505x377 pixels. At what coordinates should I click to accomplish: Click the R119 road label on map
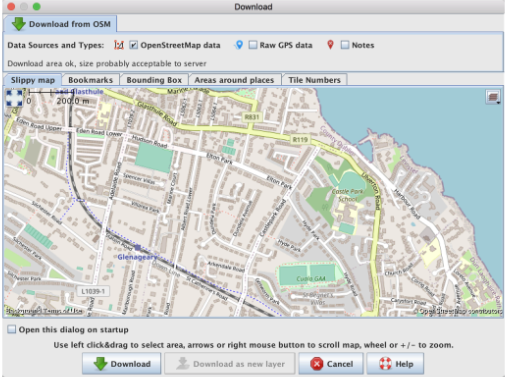click(300, 139)
